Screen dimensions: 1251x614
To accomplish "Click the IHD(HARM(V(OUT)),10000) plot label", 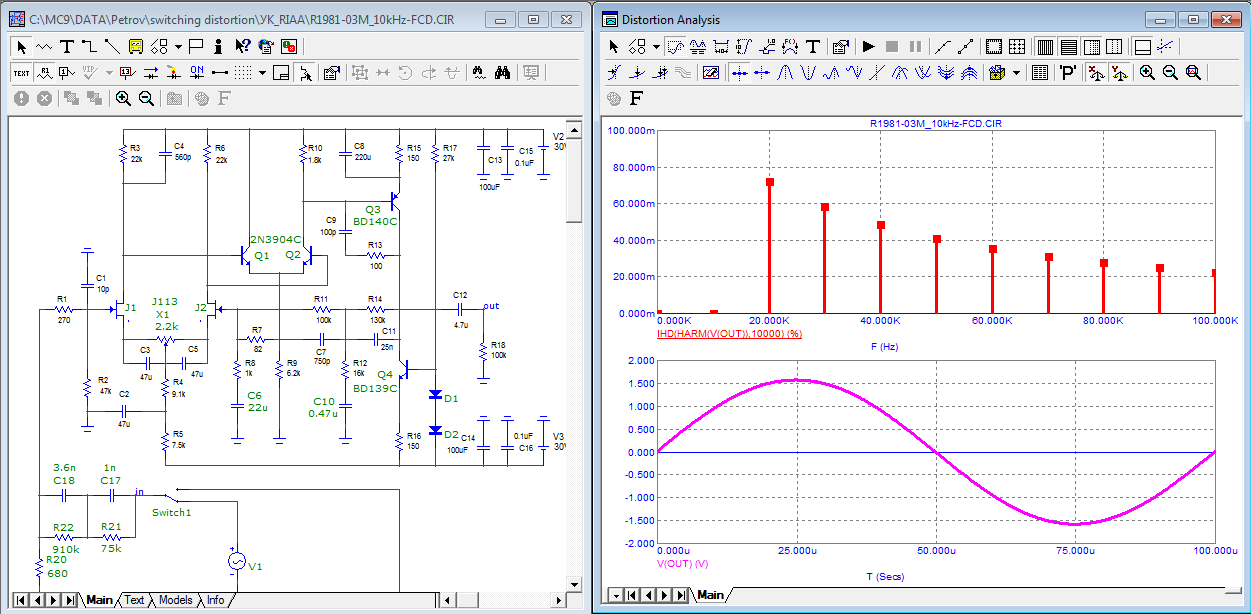I will tap(730, 332).
